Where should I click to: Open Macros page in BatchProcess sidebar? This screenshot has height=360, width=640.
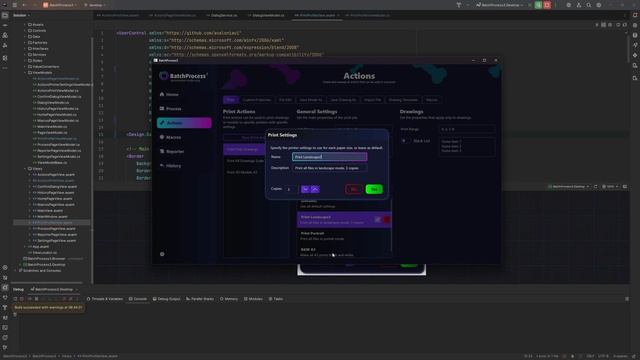tap(184, 137)
